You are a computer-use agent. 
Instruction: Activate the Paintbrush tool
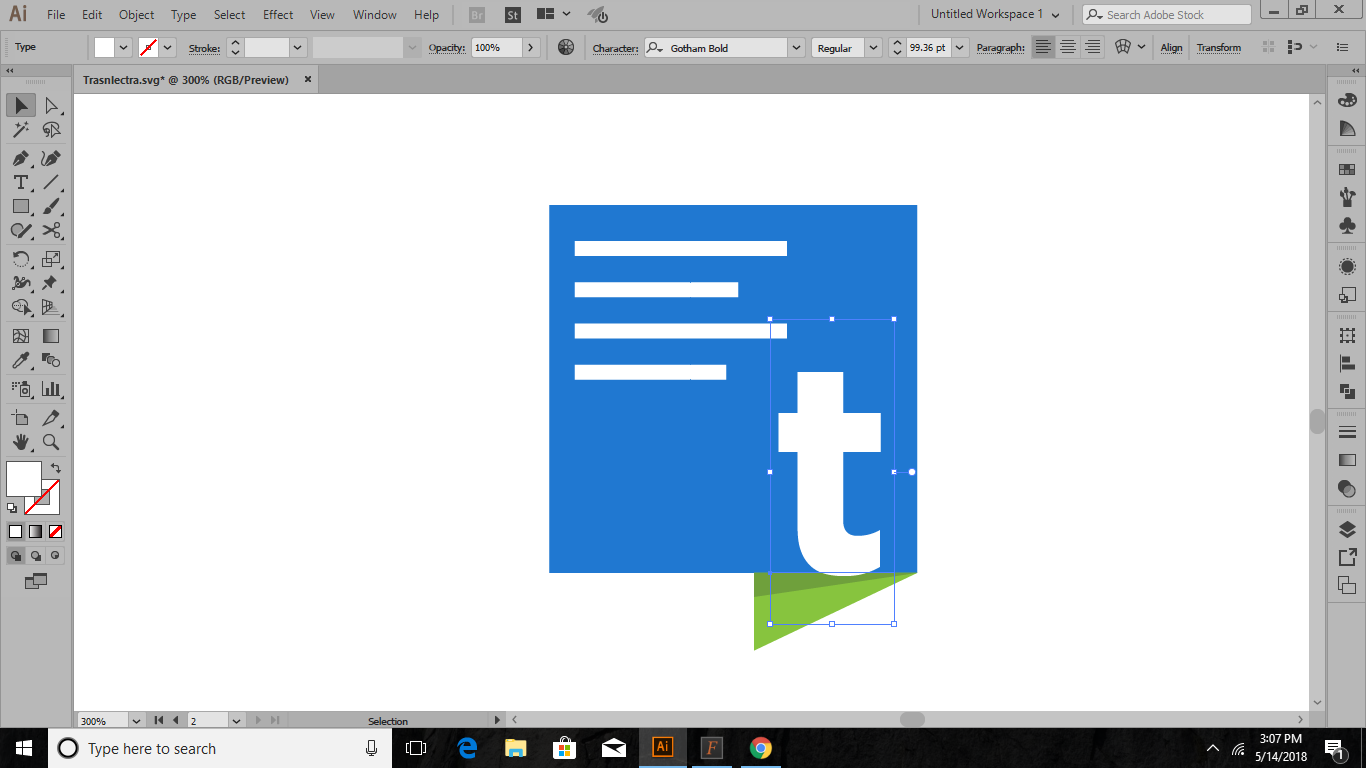51,206
